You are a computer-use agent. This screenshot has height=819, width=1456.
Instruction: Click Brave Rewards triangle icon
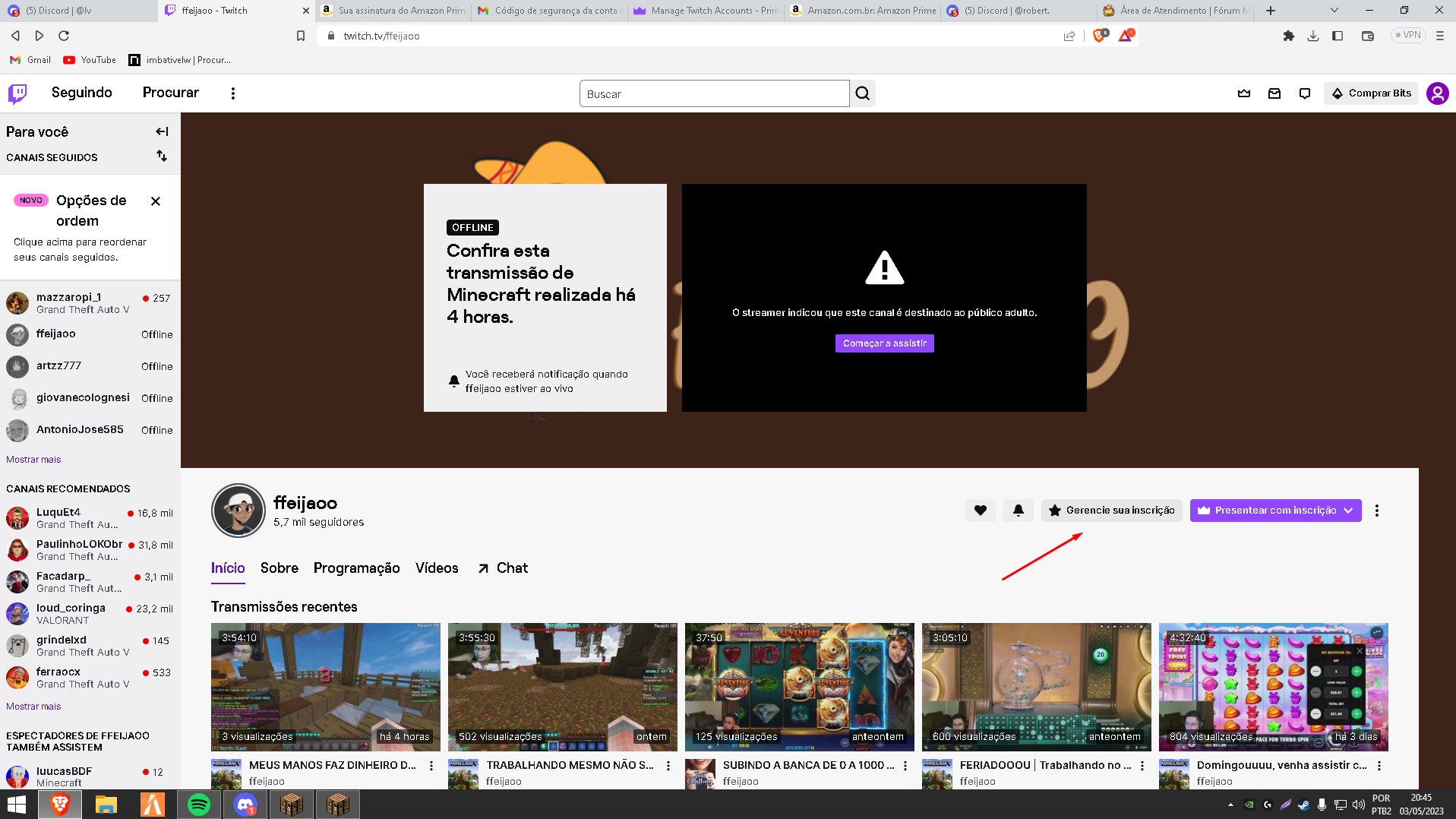click(x=1126, y=35)
